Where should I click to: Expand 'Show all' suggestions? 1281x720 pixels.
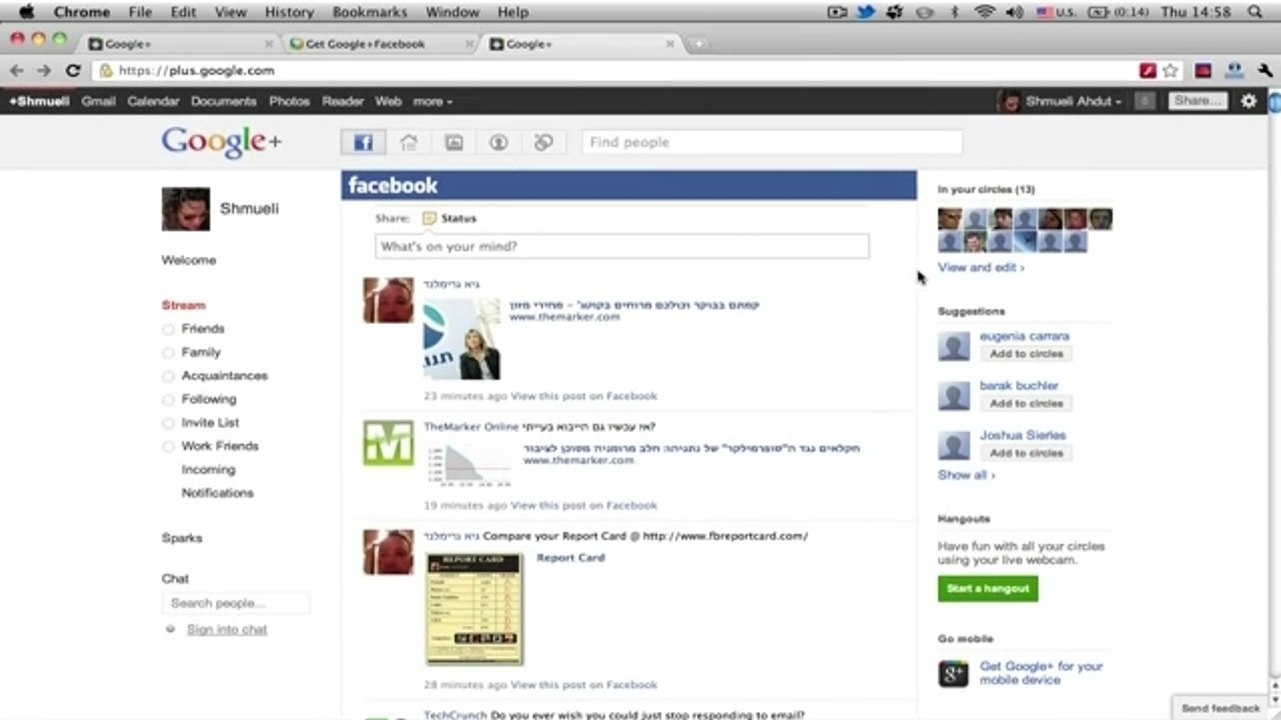966,475
